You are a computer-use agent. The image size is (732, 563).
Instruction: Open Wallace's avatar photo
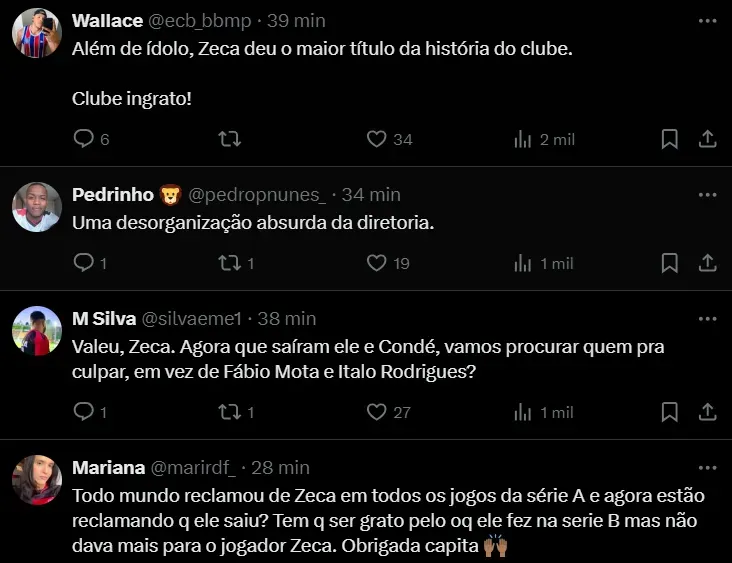coord(37,33)
